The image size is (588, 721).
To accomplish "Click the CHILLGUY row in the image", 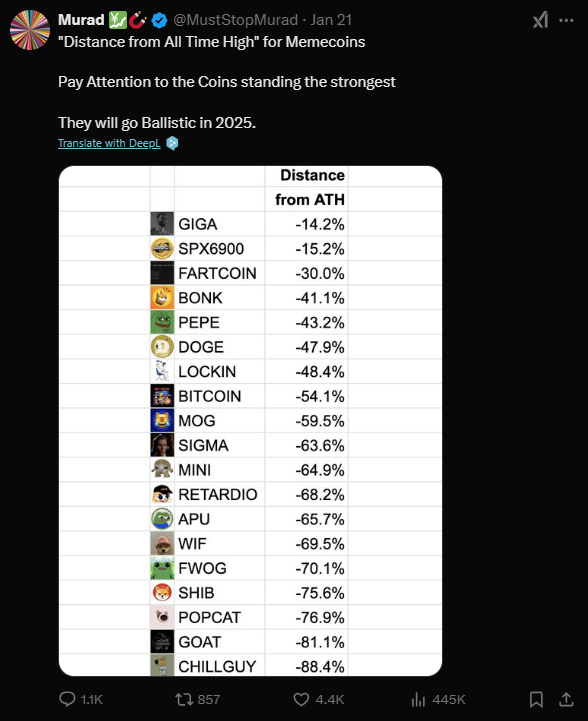I will (249, 666).
